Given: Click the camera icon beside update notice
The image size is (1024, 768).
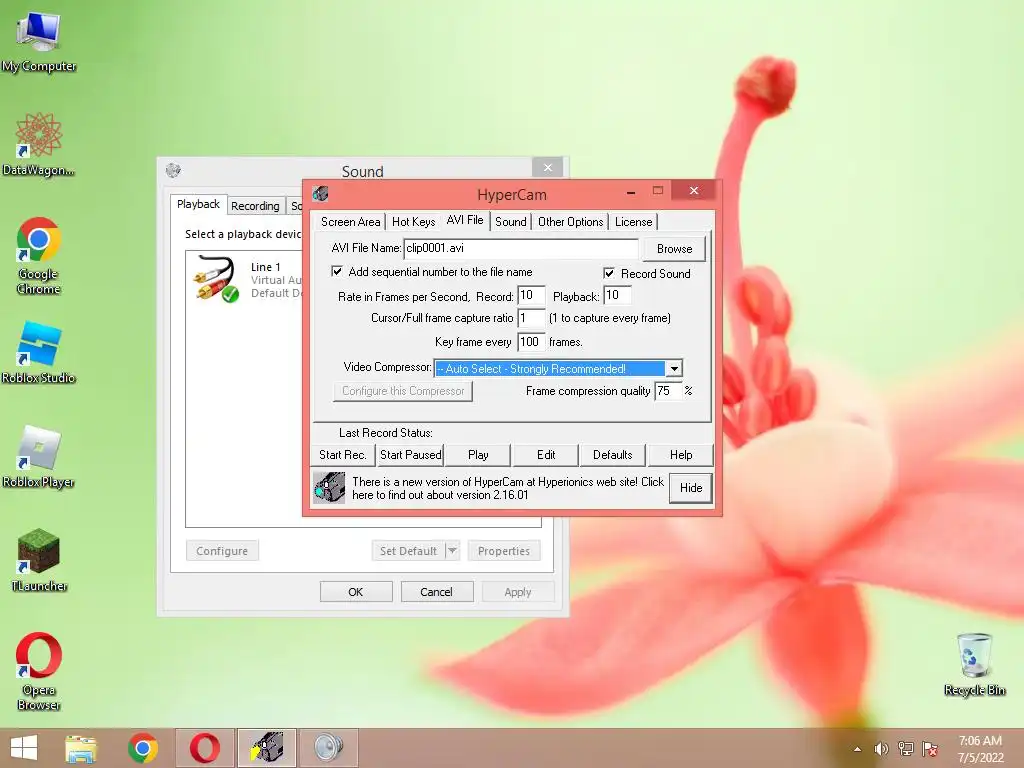Looking at the screenshot, I should click(x=329, y=487).
